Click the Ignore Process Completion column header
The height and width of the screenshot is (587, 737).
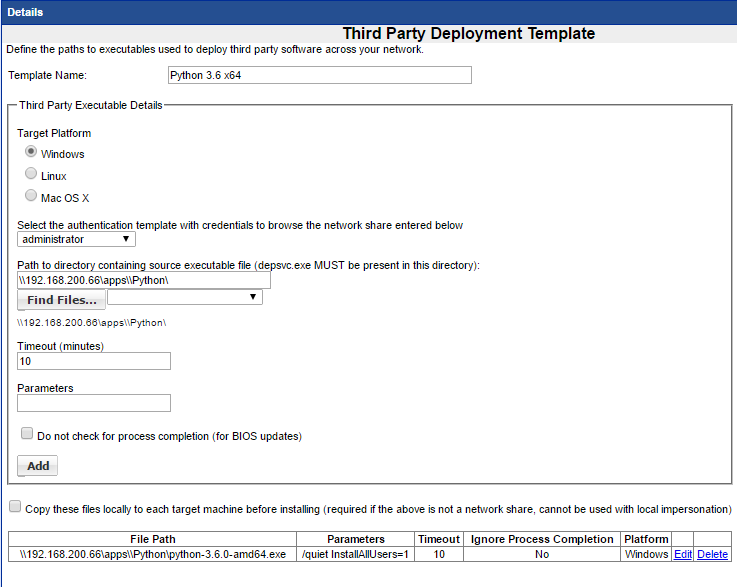pos(541,539)
